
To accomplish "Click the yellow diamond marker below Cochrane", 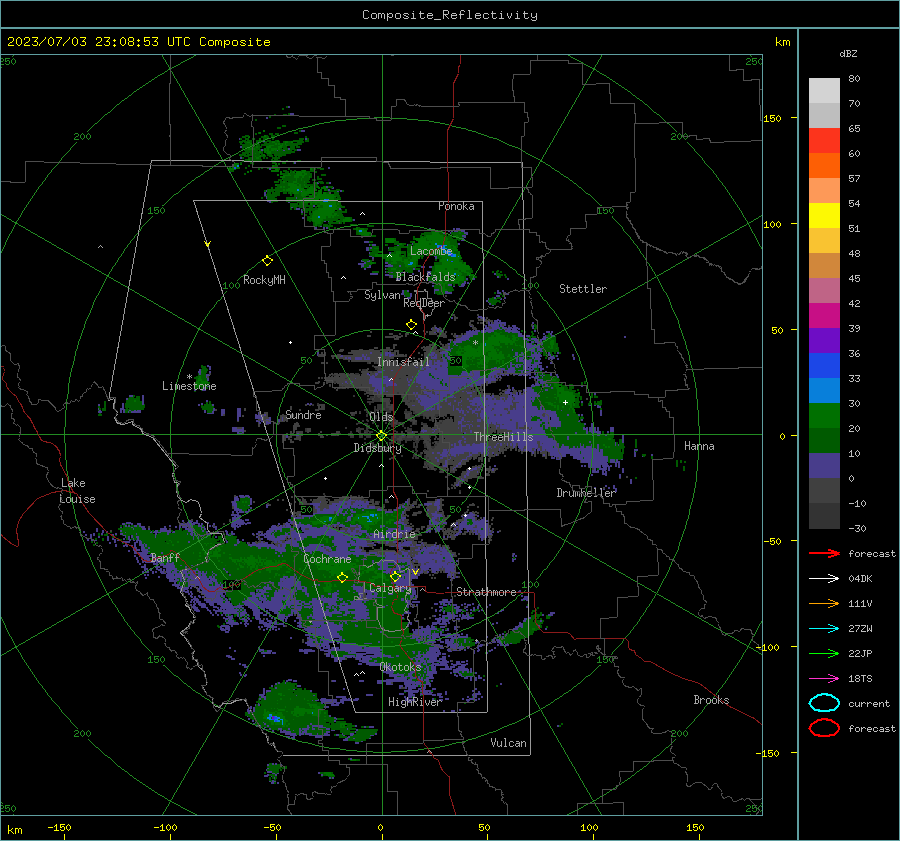I will [342, 577].
